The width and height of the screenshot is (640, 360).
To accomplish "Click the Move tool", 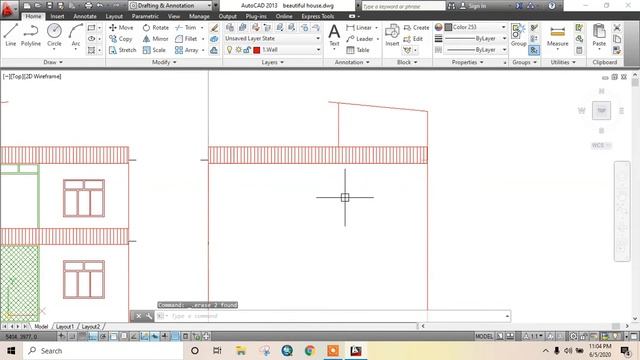I will click(x=121, y=27).
